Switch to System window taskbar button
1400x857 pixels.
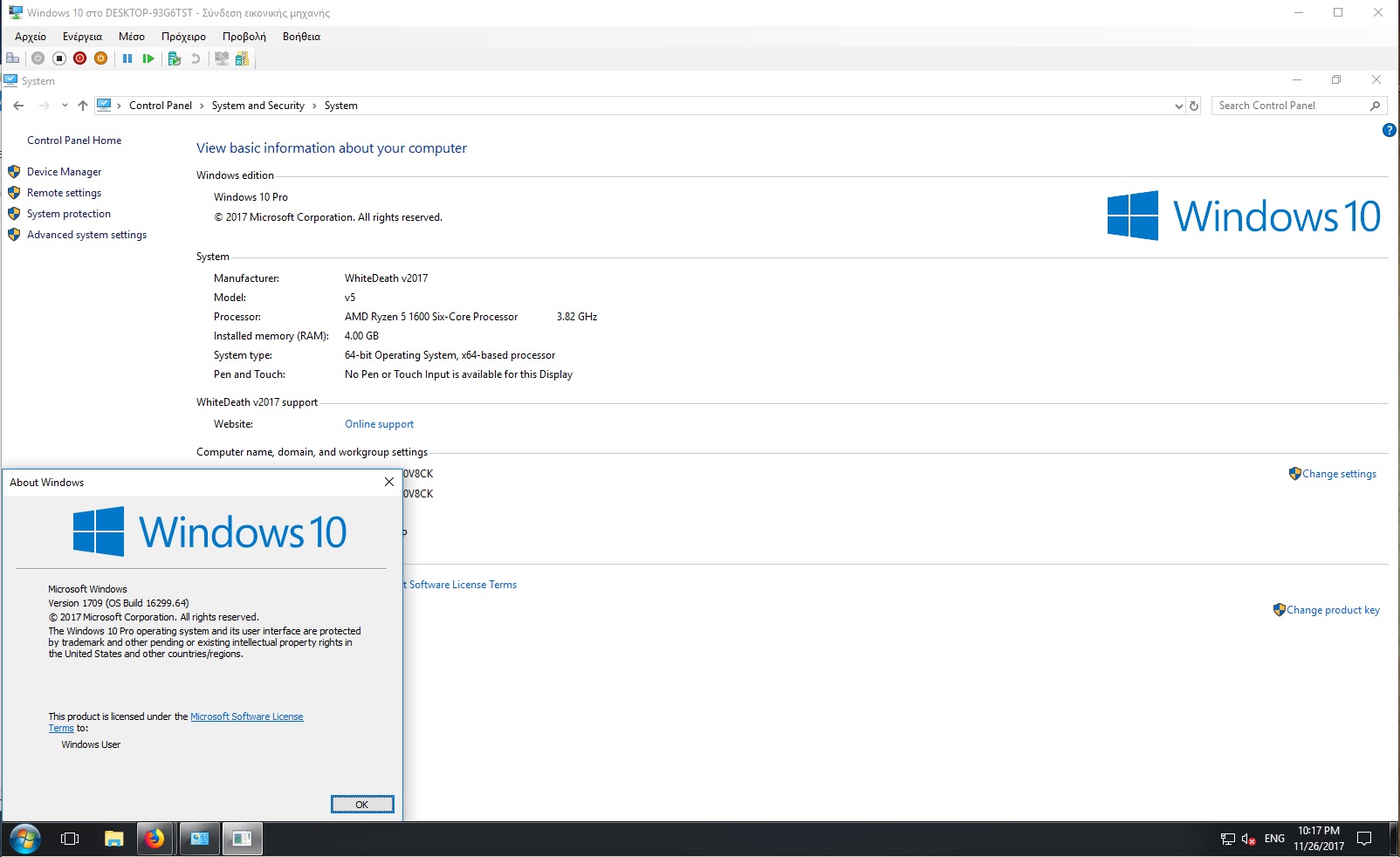coord(200,839)
